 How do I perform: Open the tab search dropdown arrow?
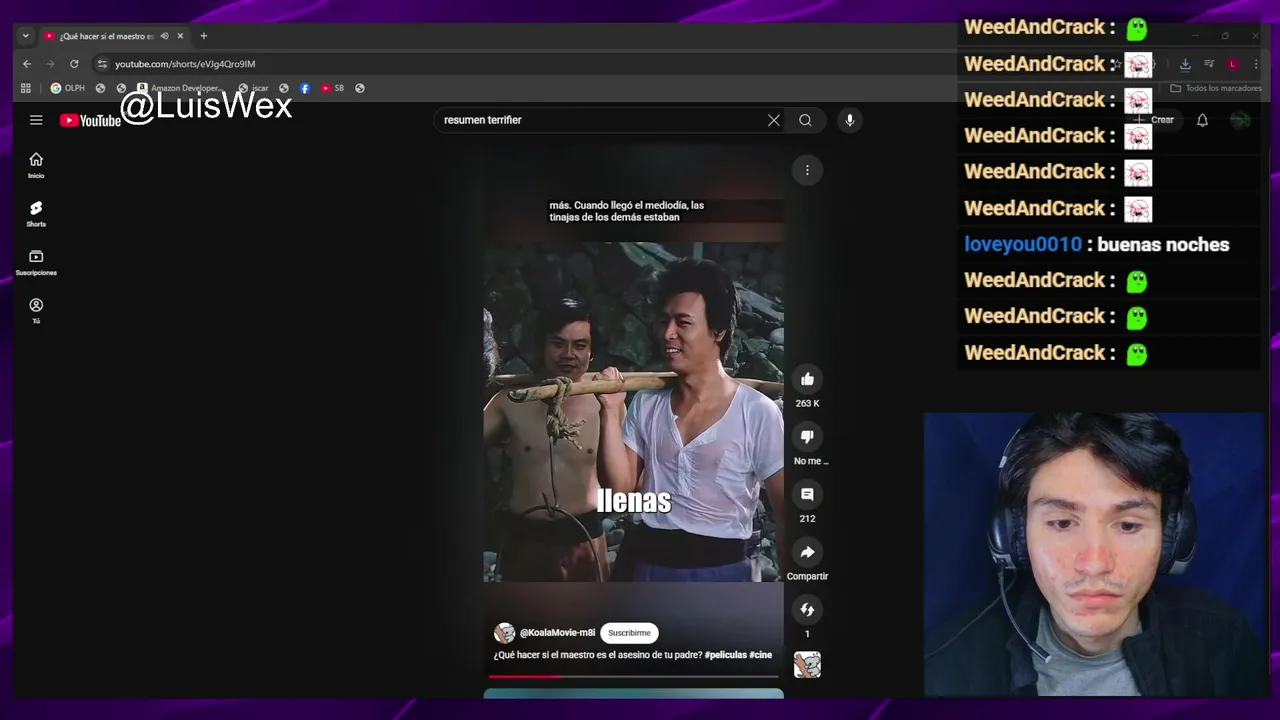click(26, 36)
